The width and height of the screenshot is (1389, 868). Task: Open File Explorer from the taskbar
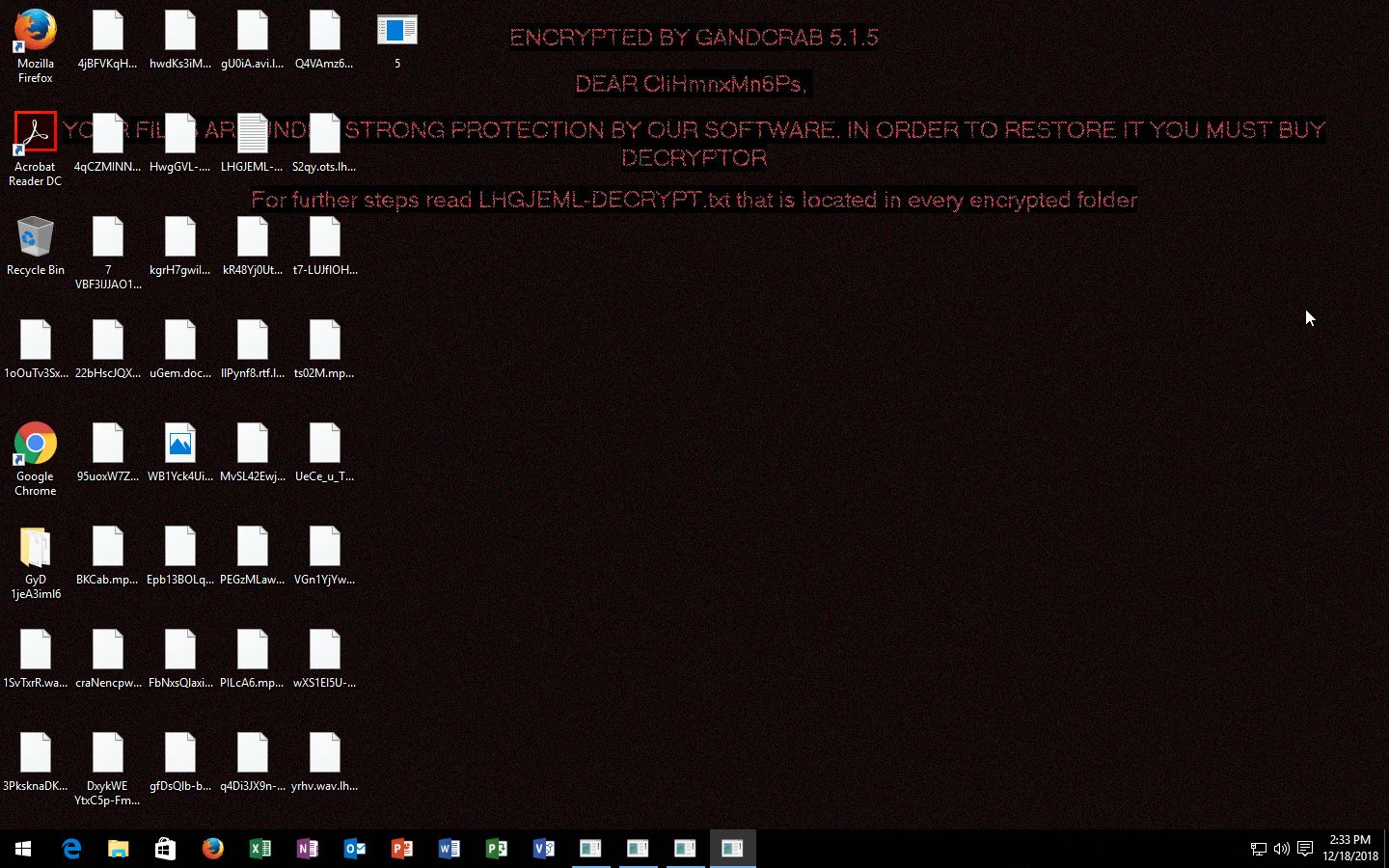[x=119, y=849]
